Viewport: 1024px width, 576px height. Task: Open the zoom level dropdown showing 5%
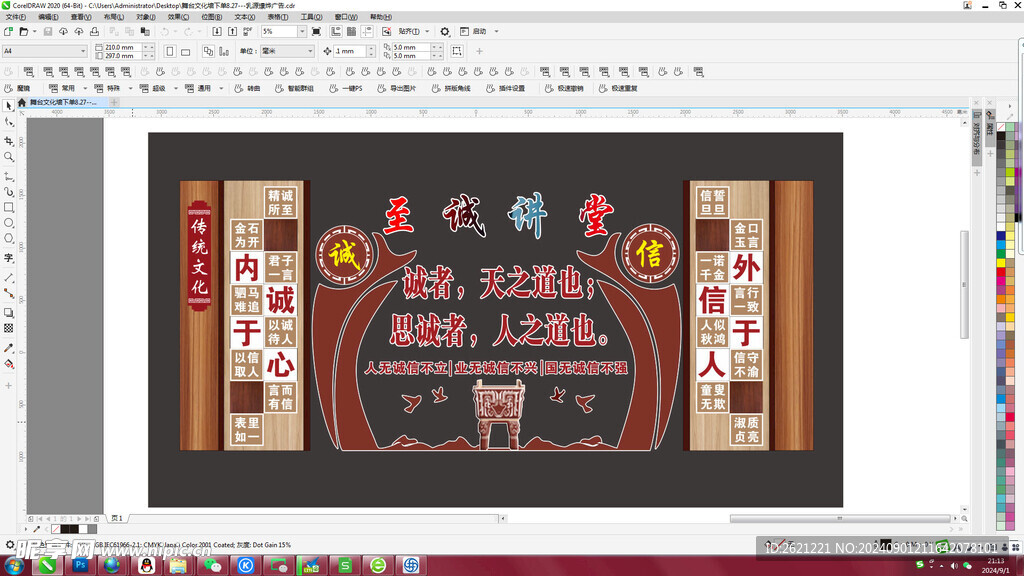301,32
